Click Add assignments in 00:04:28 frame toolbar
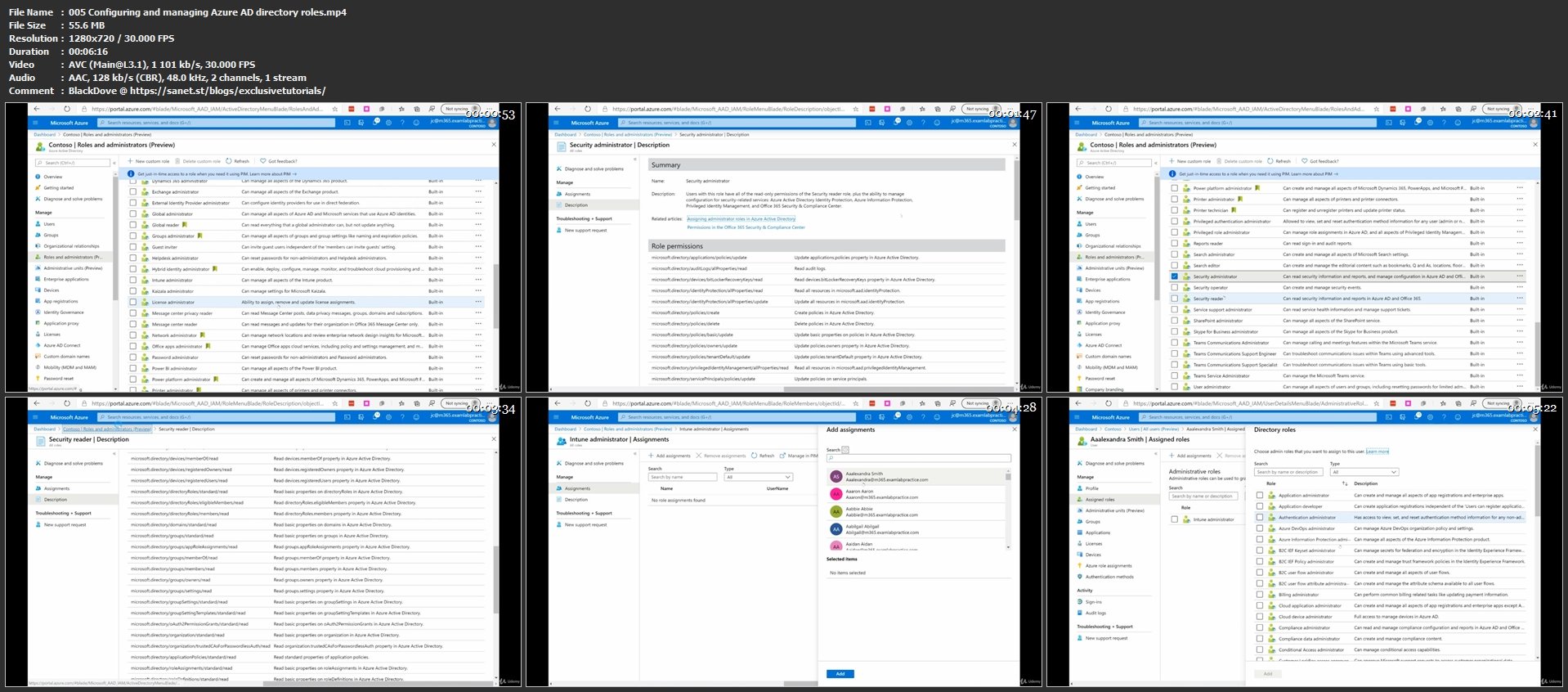Image resolution: width=1568 pixels, height=692 pixels. [x=670, y=456]
